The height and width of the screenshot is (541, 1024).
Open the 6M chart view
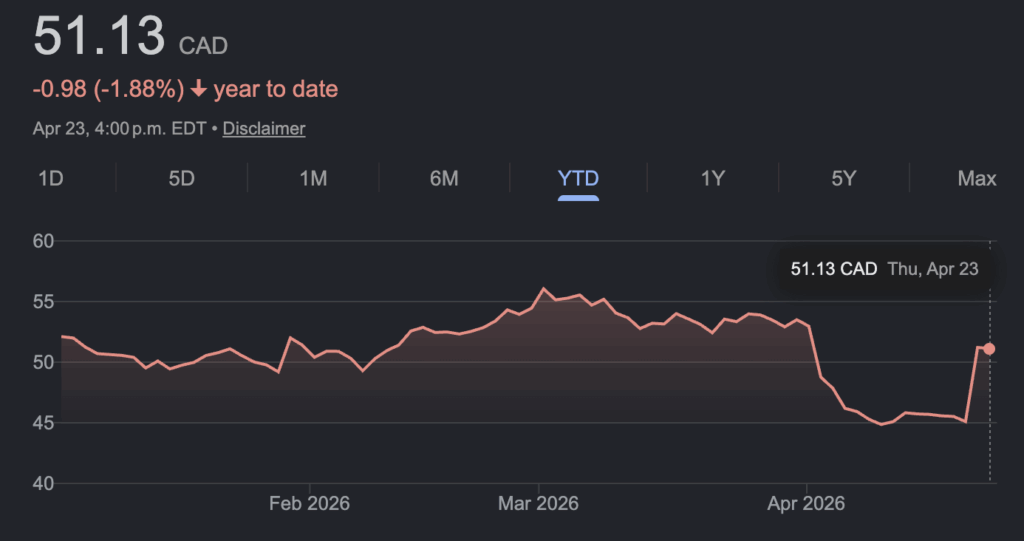[444, 178]
